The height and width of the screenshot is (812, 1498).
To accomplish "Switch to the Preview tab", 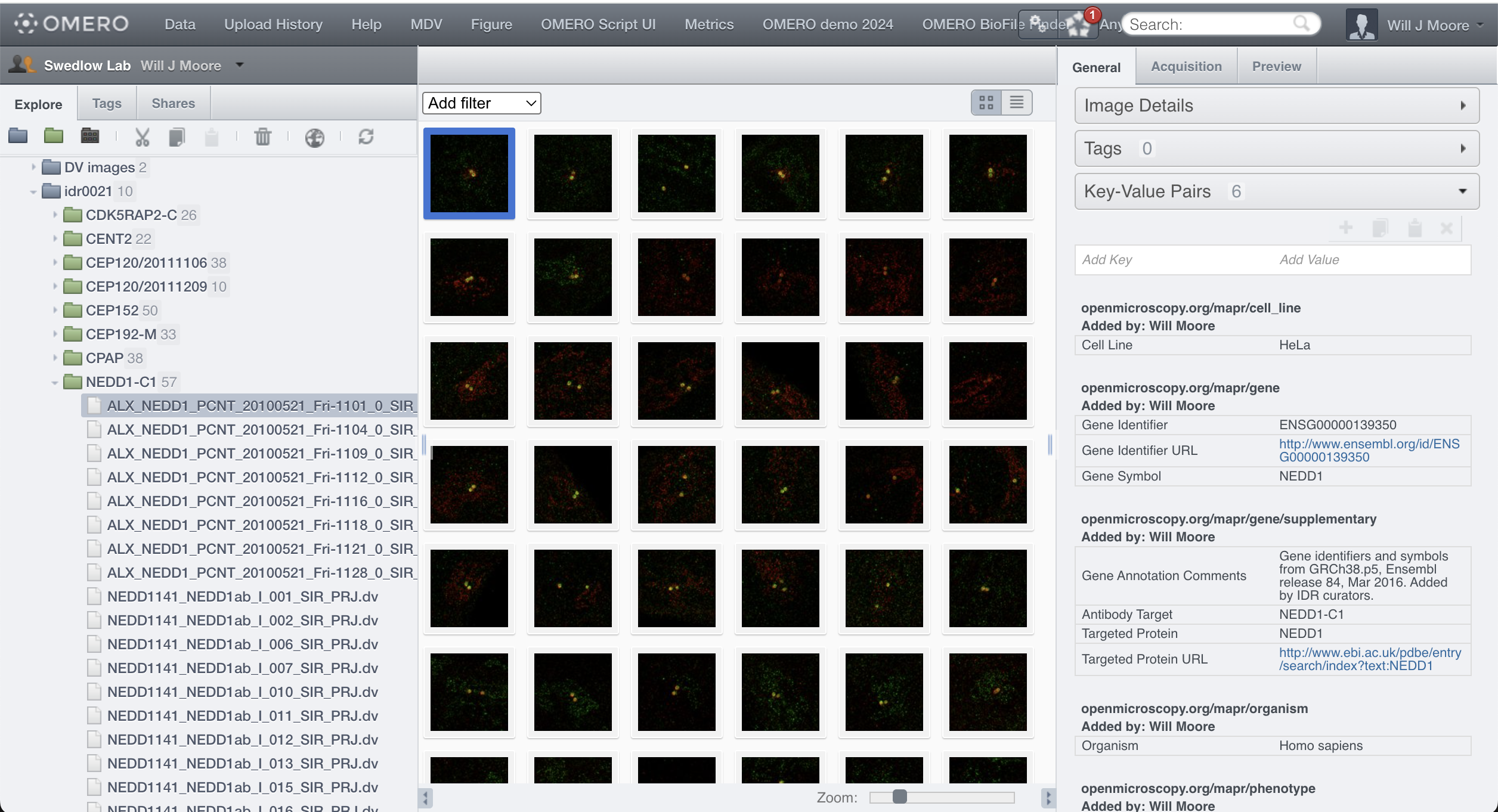I will pos(1277,66).
